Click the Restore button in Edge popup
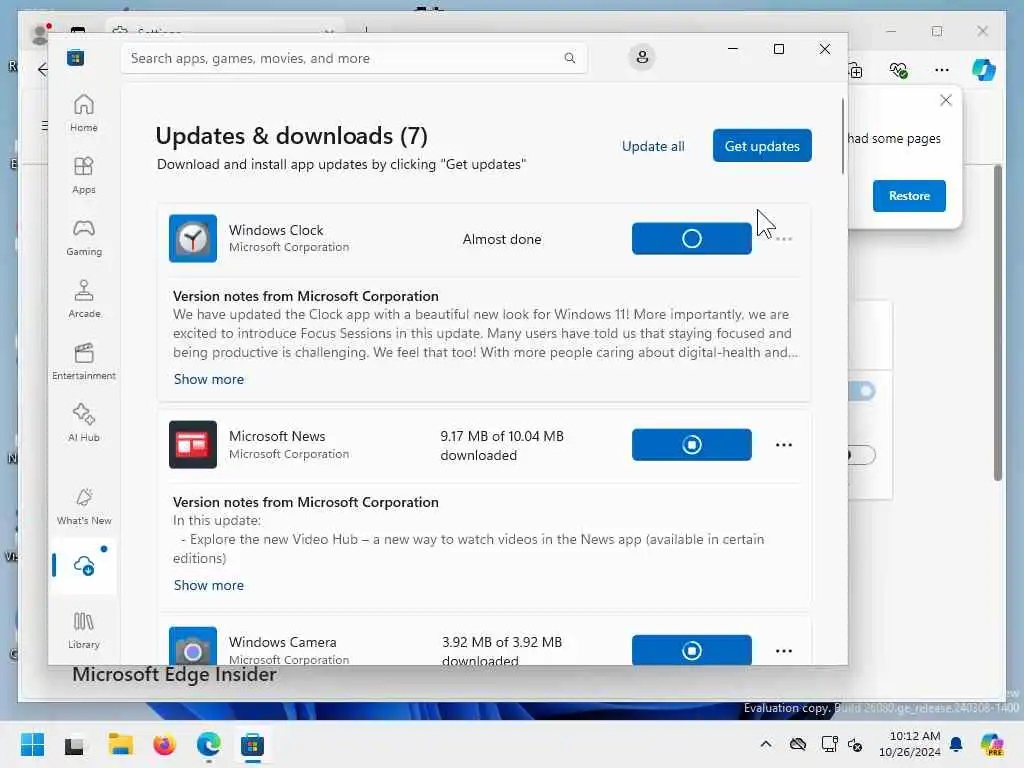1024x768 pixels. point(909,196)
